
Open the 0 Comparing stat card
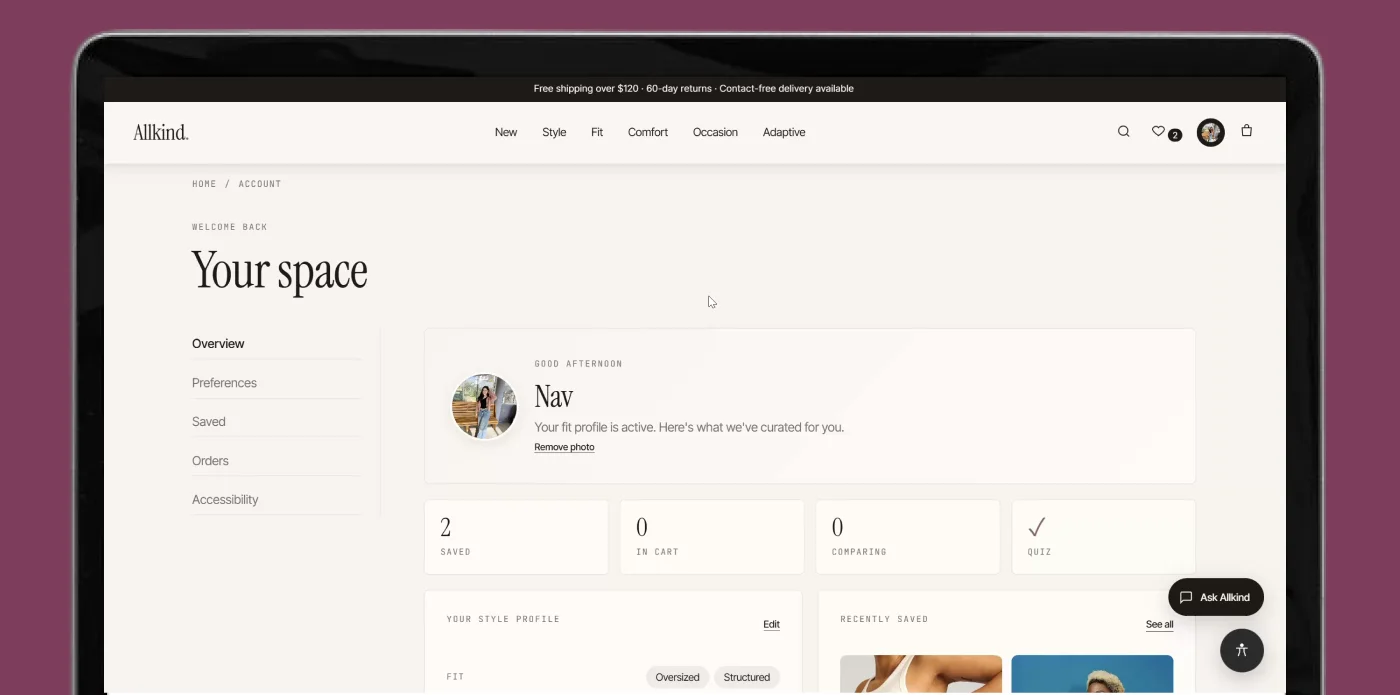pyautogui.click(x=908, y=537)
